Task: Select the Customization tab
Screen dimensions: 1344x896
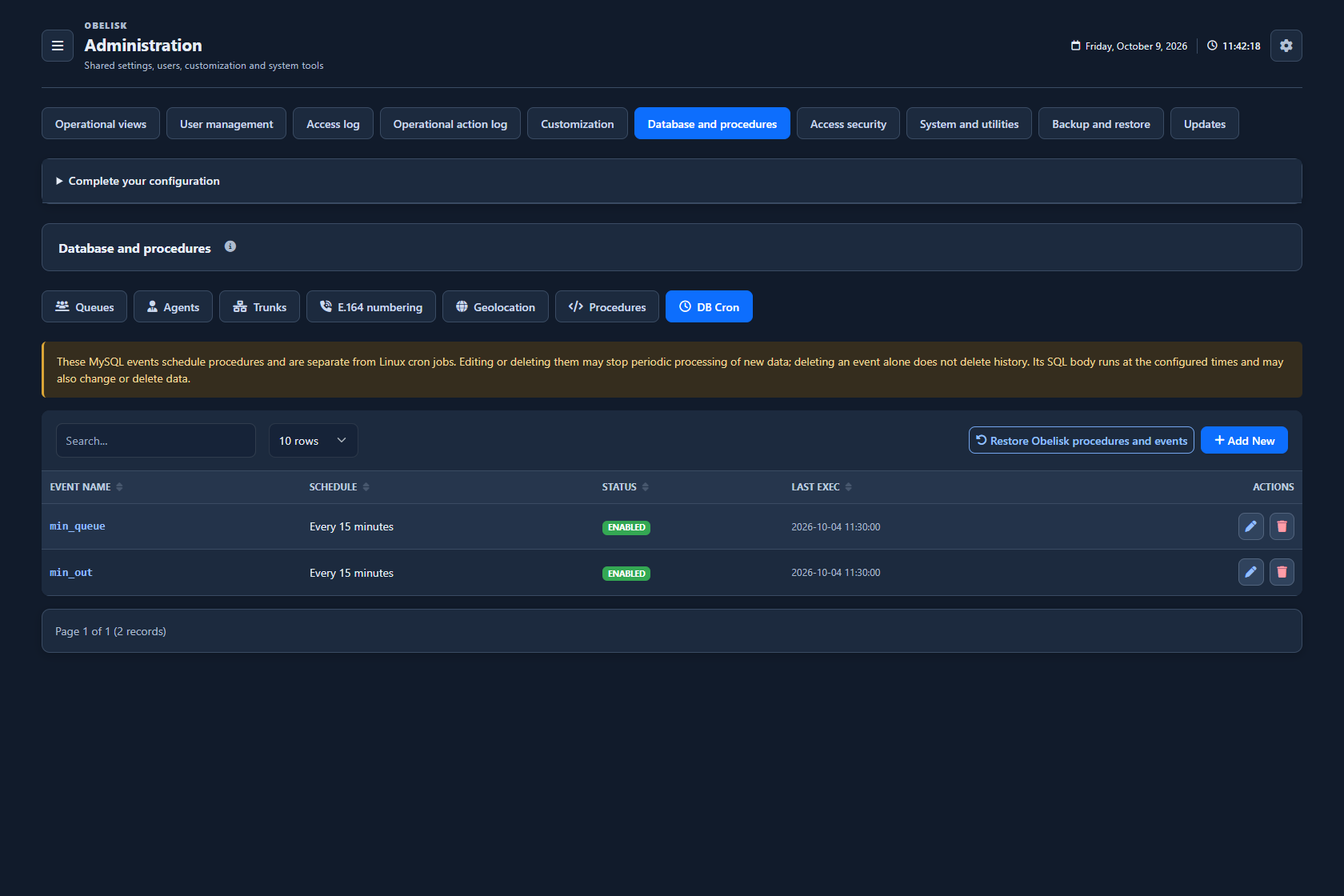Action: [578, 123]
